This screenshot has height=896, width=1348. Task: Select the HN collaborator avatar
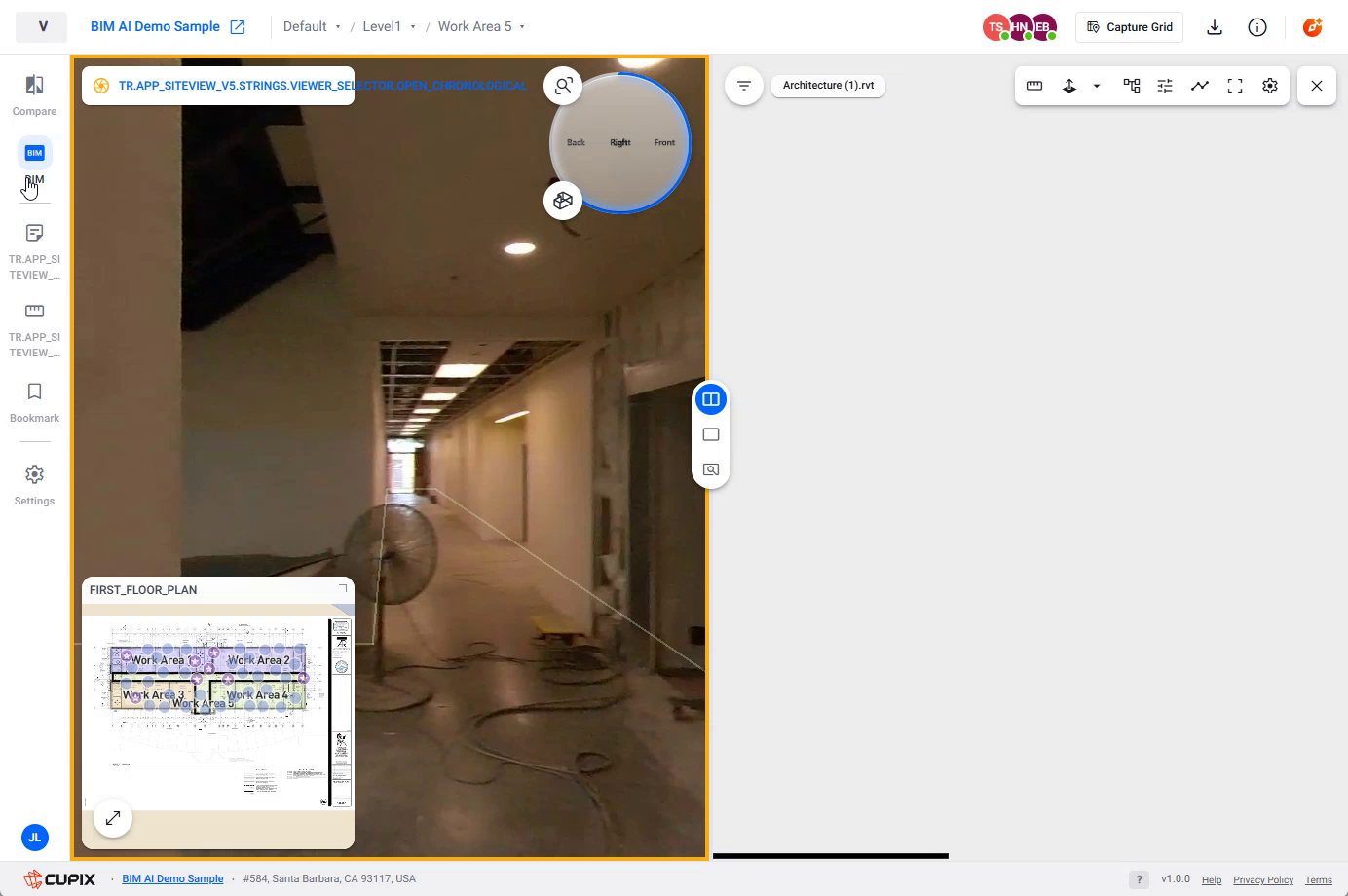(1019, 27)
